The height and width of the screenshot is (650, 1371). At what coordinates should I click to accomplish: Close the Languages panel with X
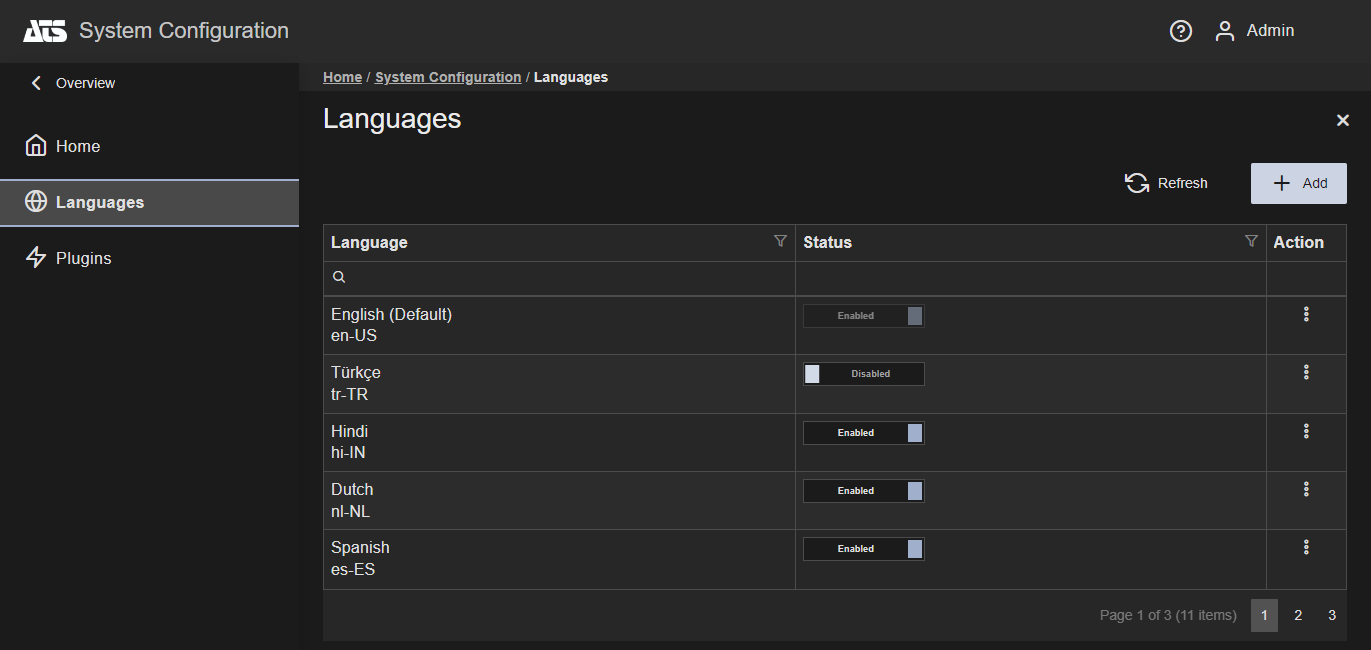[1343, 120]
